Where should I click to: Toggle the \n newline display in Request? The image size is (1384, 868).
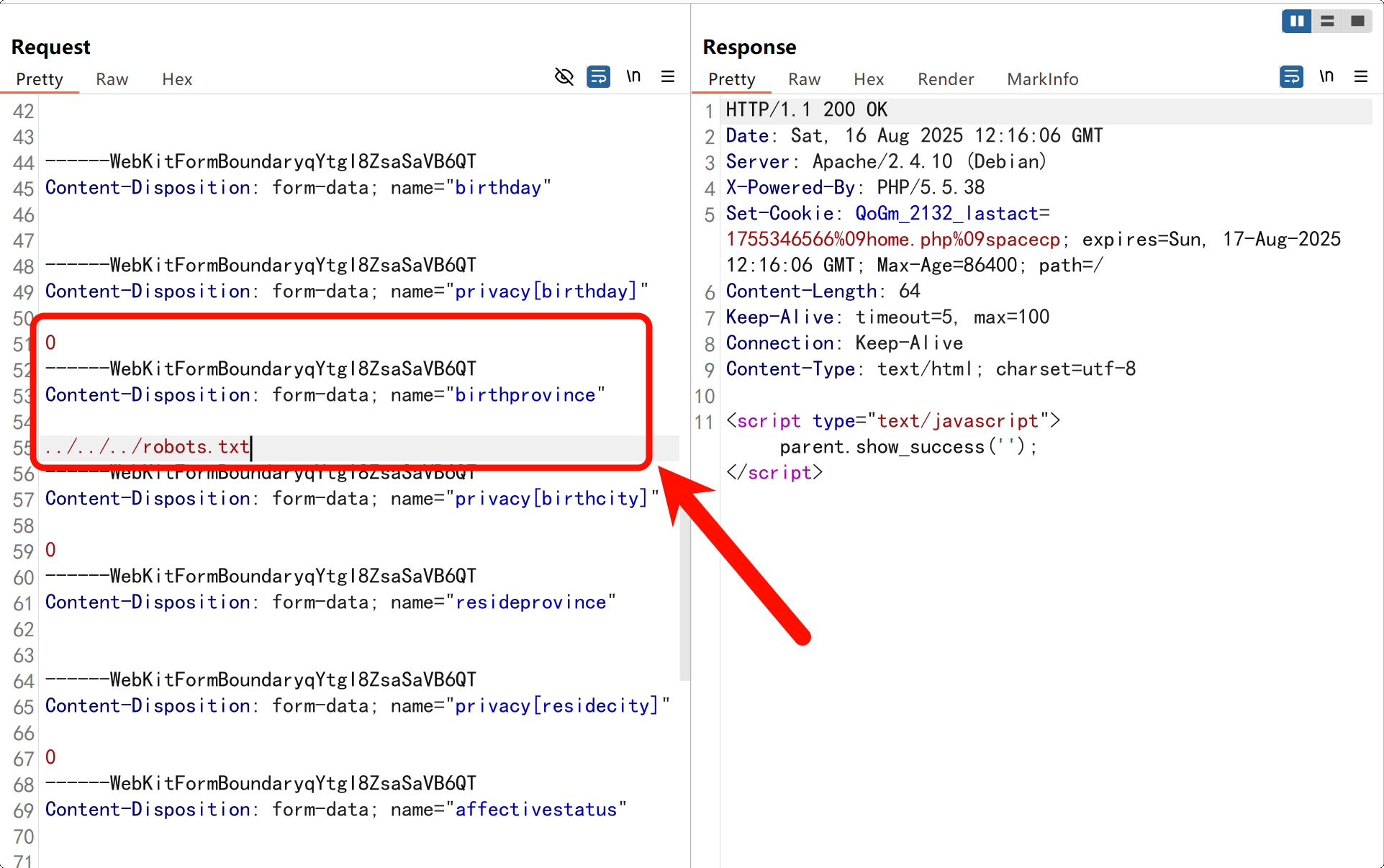coord(633,76)
